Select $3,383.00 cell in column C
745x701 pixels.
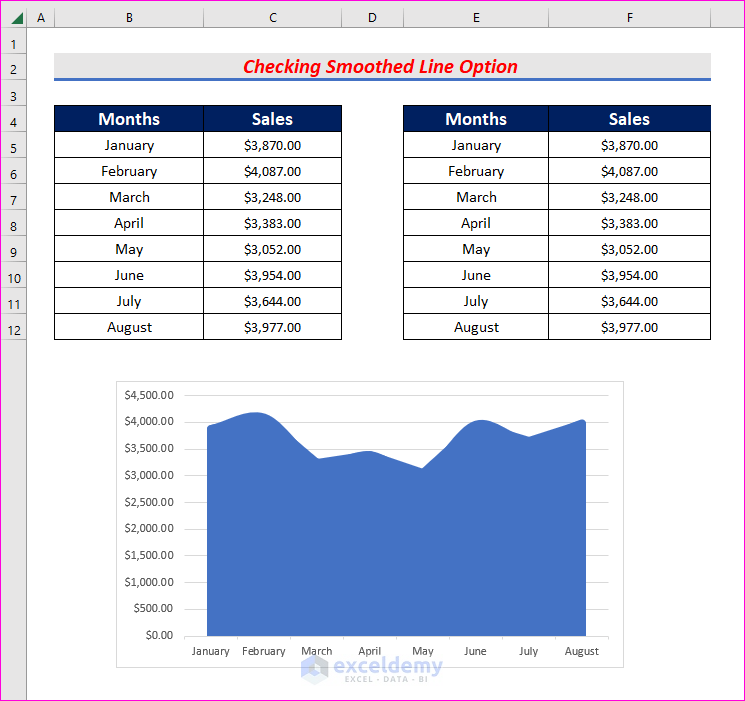[272, 223]
